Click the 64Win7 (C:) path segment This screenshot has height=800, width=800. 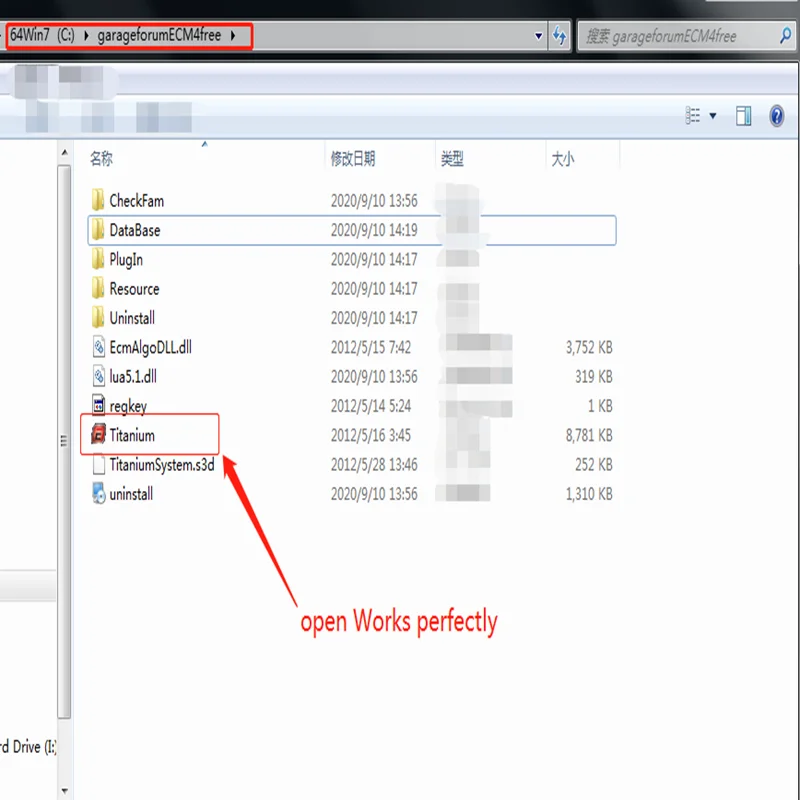coord(42,35)
